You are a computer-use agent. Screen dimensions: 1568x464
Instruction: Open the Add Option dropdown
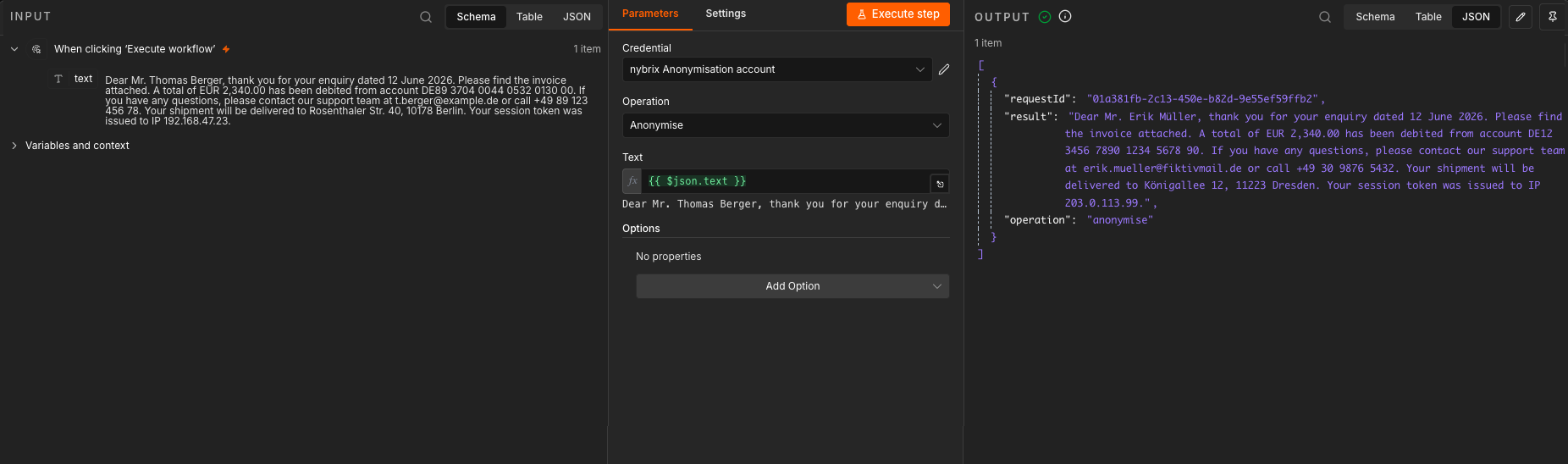[792, 286]
